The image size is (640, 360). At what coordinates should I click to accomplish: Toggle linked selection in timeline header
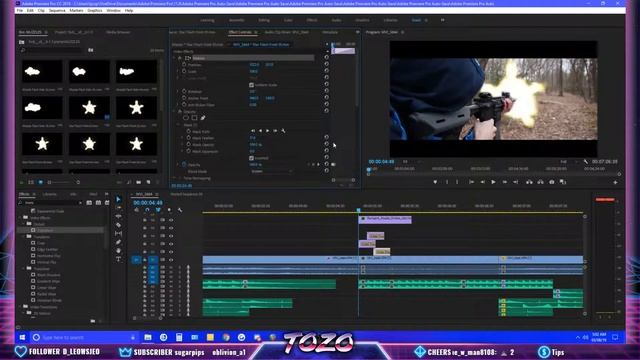158,210
